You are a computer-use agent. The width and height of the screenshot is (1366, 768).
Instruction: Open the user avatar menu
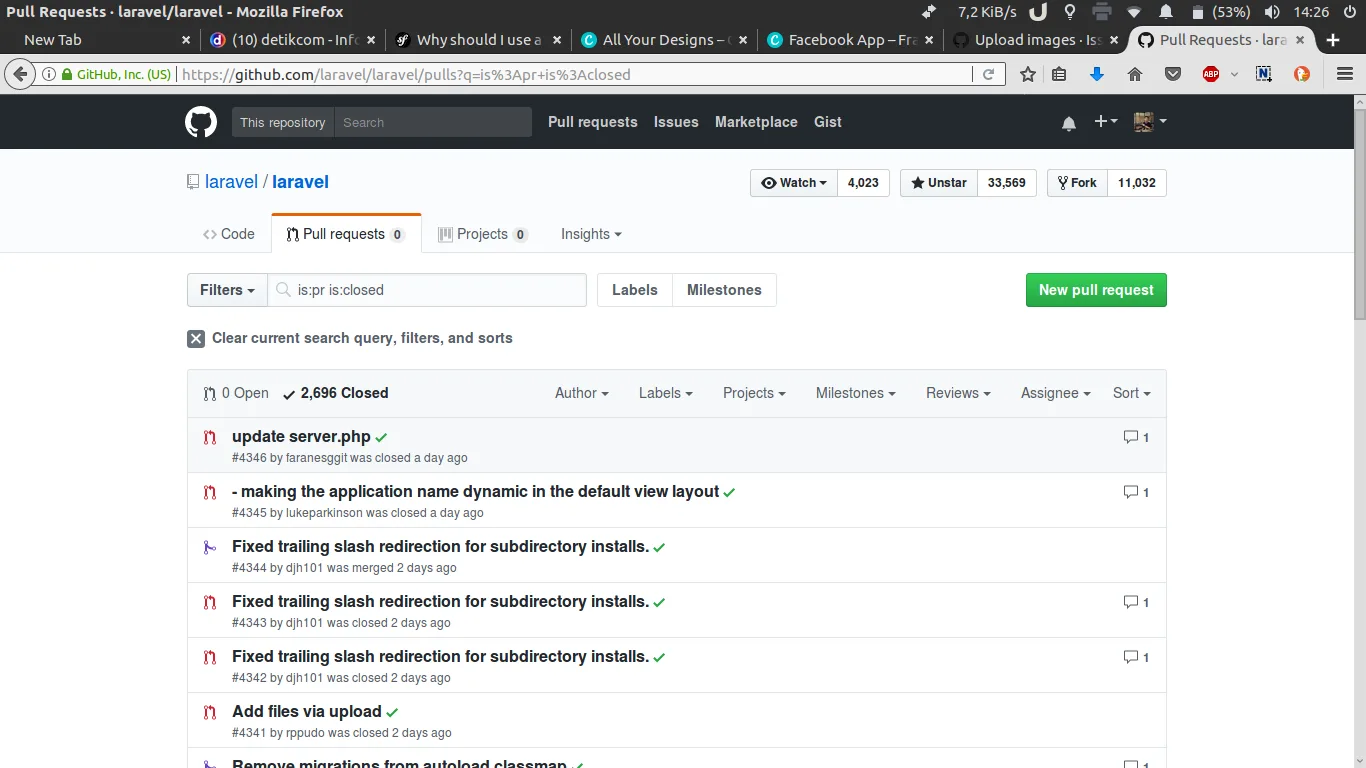pyautogui.click(x=1150, y=122)
